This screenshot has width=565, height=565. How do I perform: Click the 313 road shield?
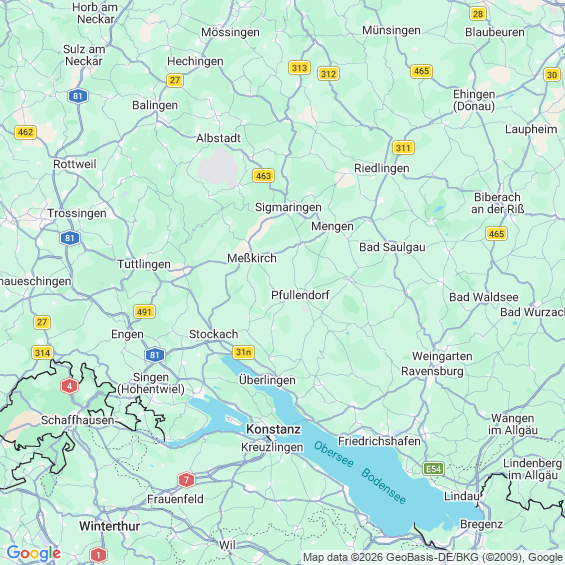tap(299, 68)
